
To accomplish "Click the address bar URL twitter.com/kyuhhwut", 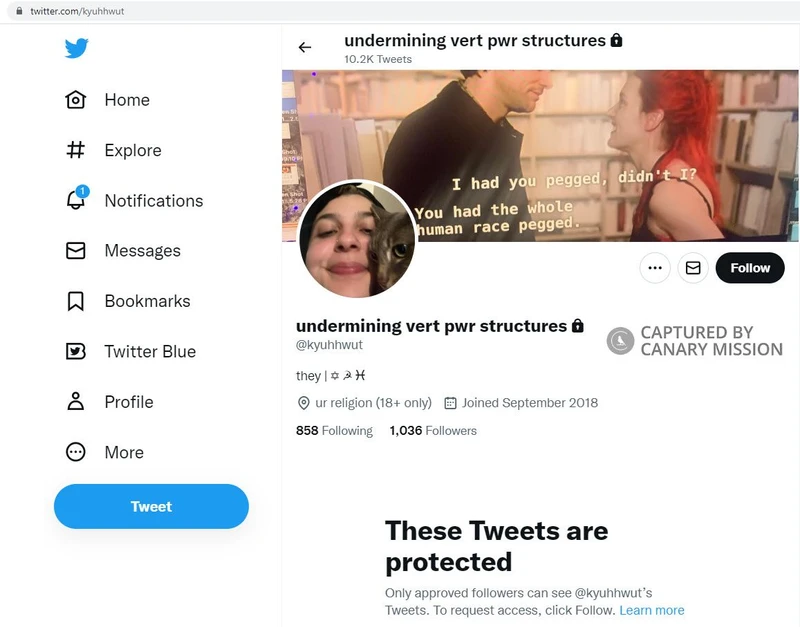I will point(78,11).
